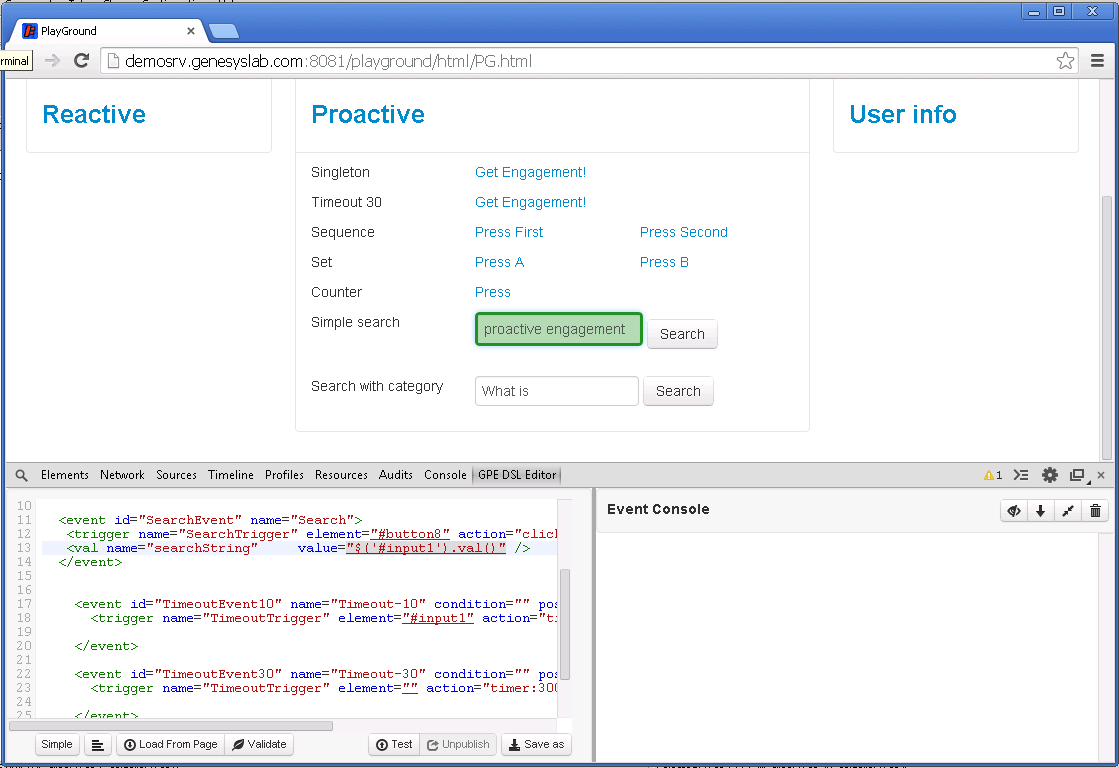Reload the page
Viewport: 1119px width, 768px height.
coord(81,61)
